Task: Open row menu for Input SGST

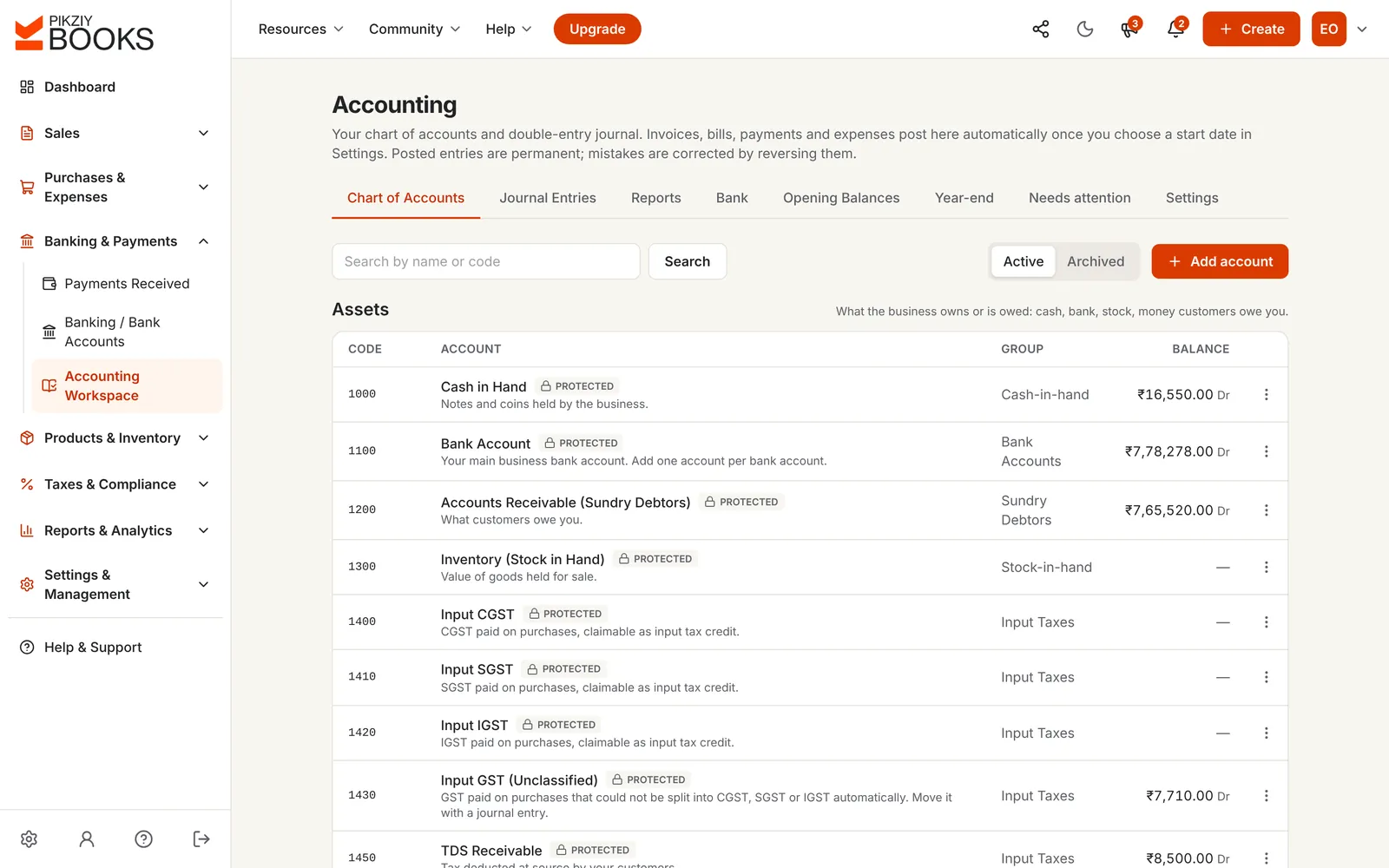Action: coord(1266,677)
